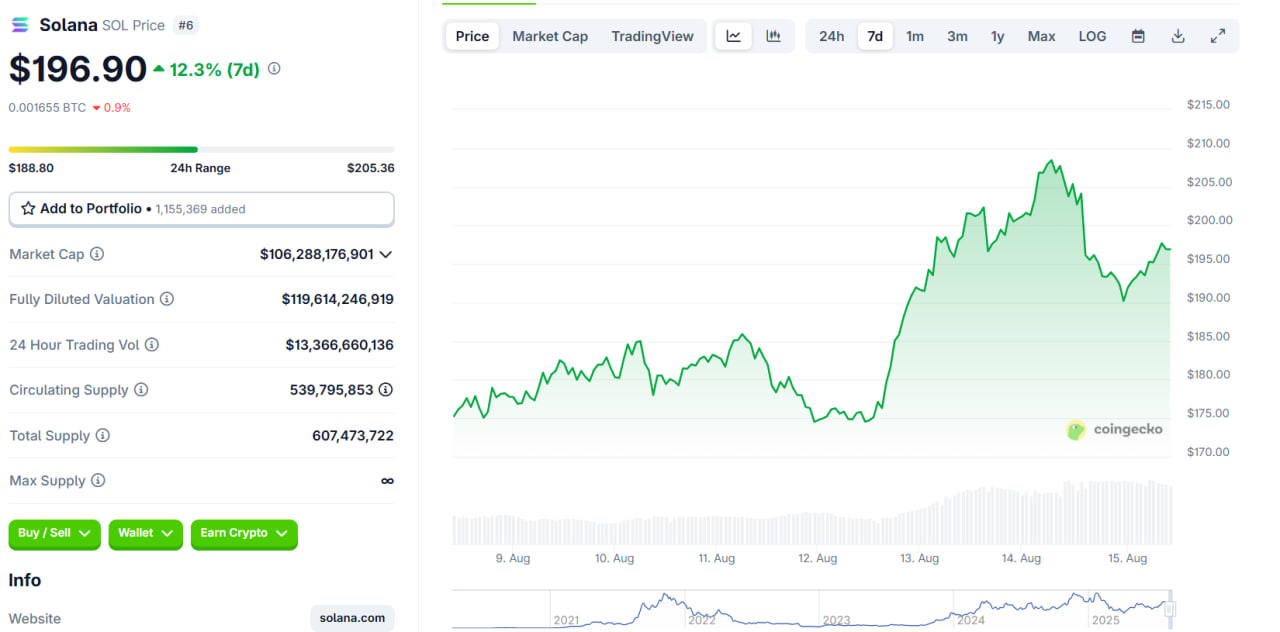The image size is (1280, 632).
Task: Toggle LOG scale on chart
Action: (1092, 36)
